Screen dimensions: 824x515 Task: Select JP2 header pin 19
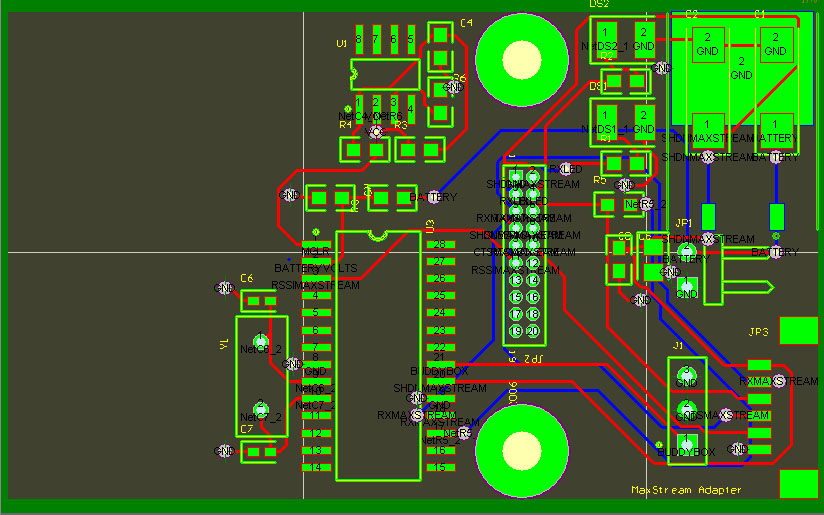click(516, 331)
